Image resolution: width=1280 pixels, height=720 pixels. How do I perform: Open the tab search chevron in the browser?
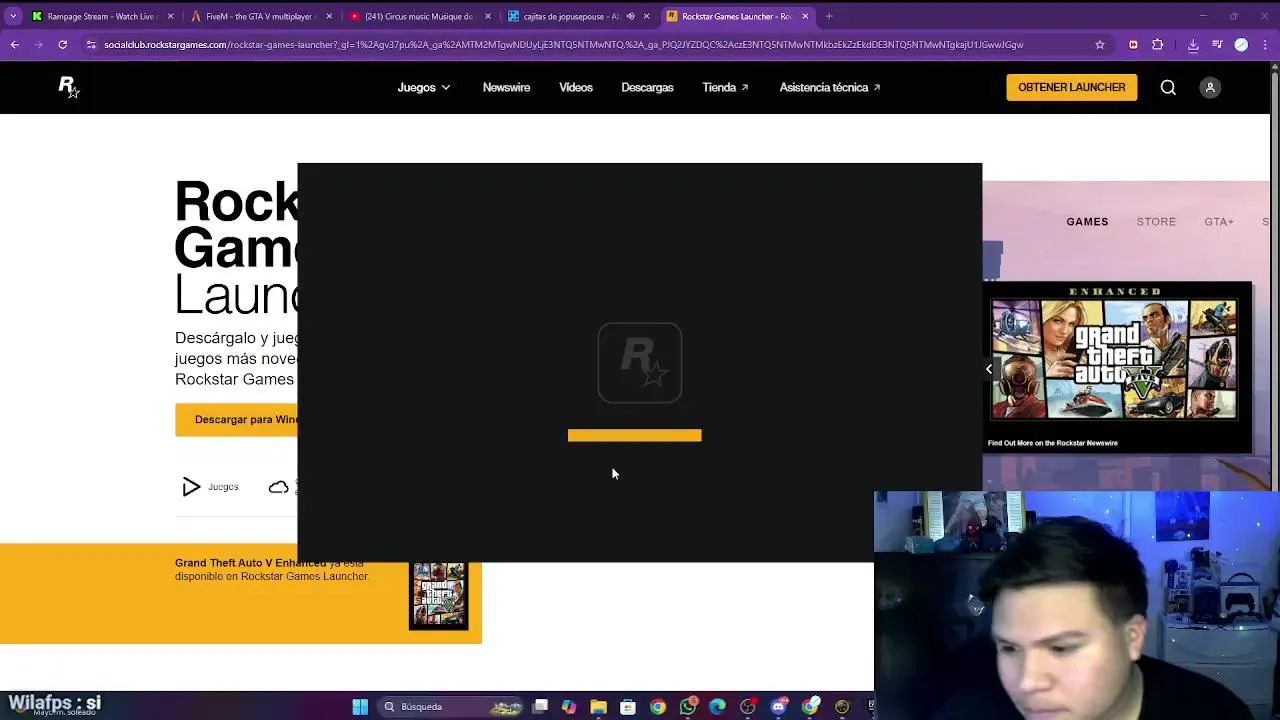[13, 16]
